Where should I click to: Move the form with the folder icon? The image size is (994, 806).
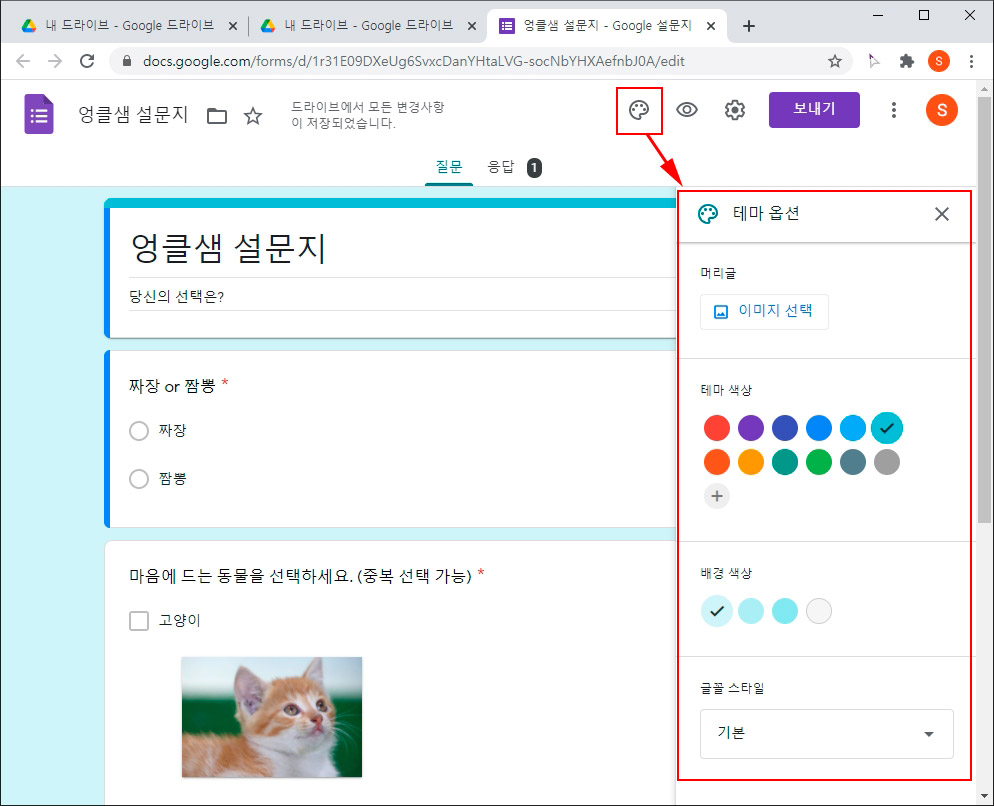216,115
